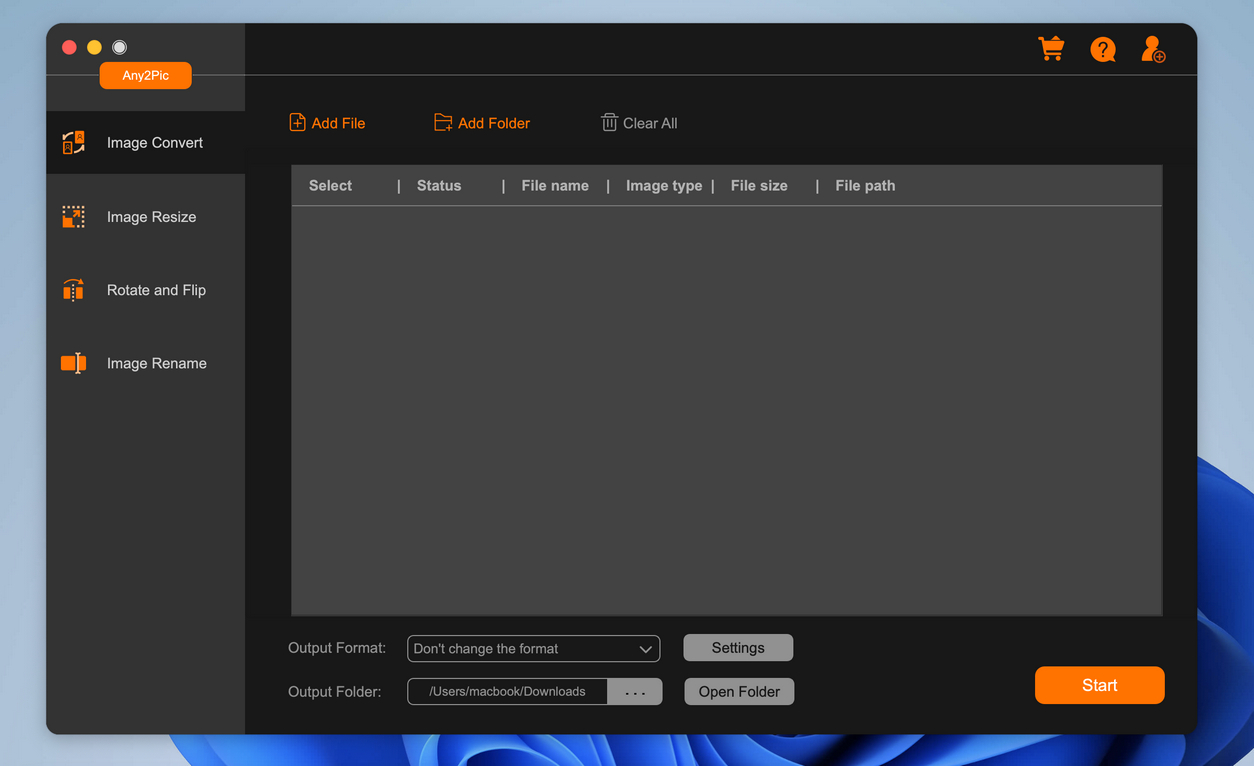1254x766 pixels.
Task: Open the shopping cart icon
Action: point(1051,48)
